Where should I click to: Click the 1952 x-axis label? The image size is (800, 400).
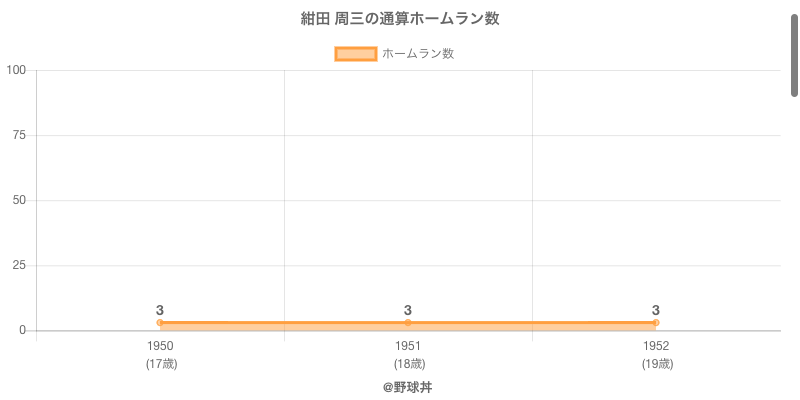pos(656,346)
